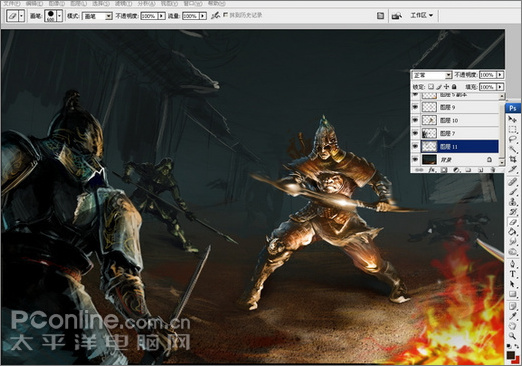The height and width of the screenshot is (366, 522).
Task: Select the Slice tool
Action: click(x=512, y=169)
